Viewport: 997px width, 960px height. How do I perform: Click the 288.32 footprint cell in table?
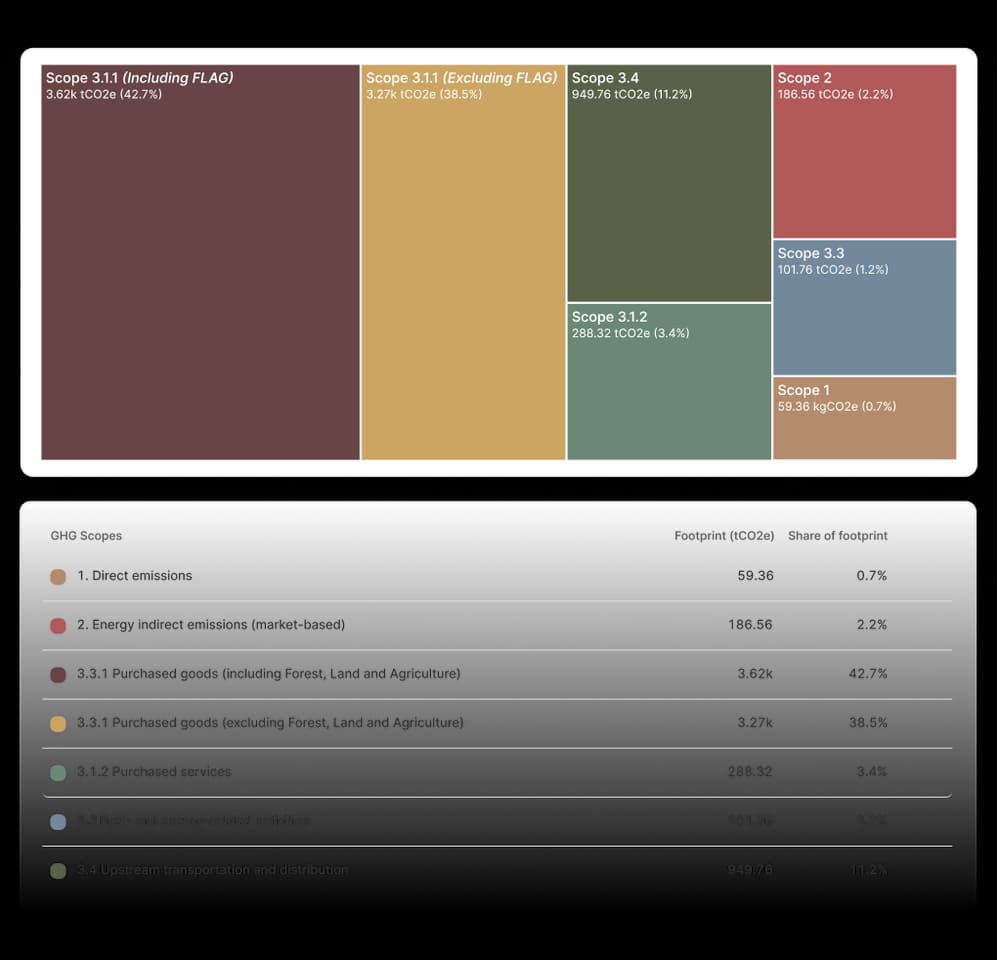pos(750,771)
